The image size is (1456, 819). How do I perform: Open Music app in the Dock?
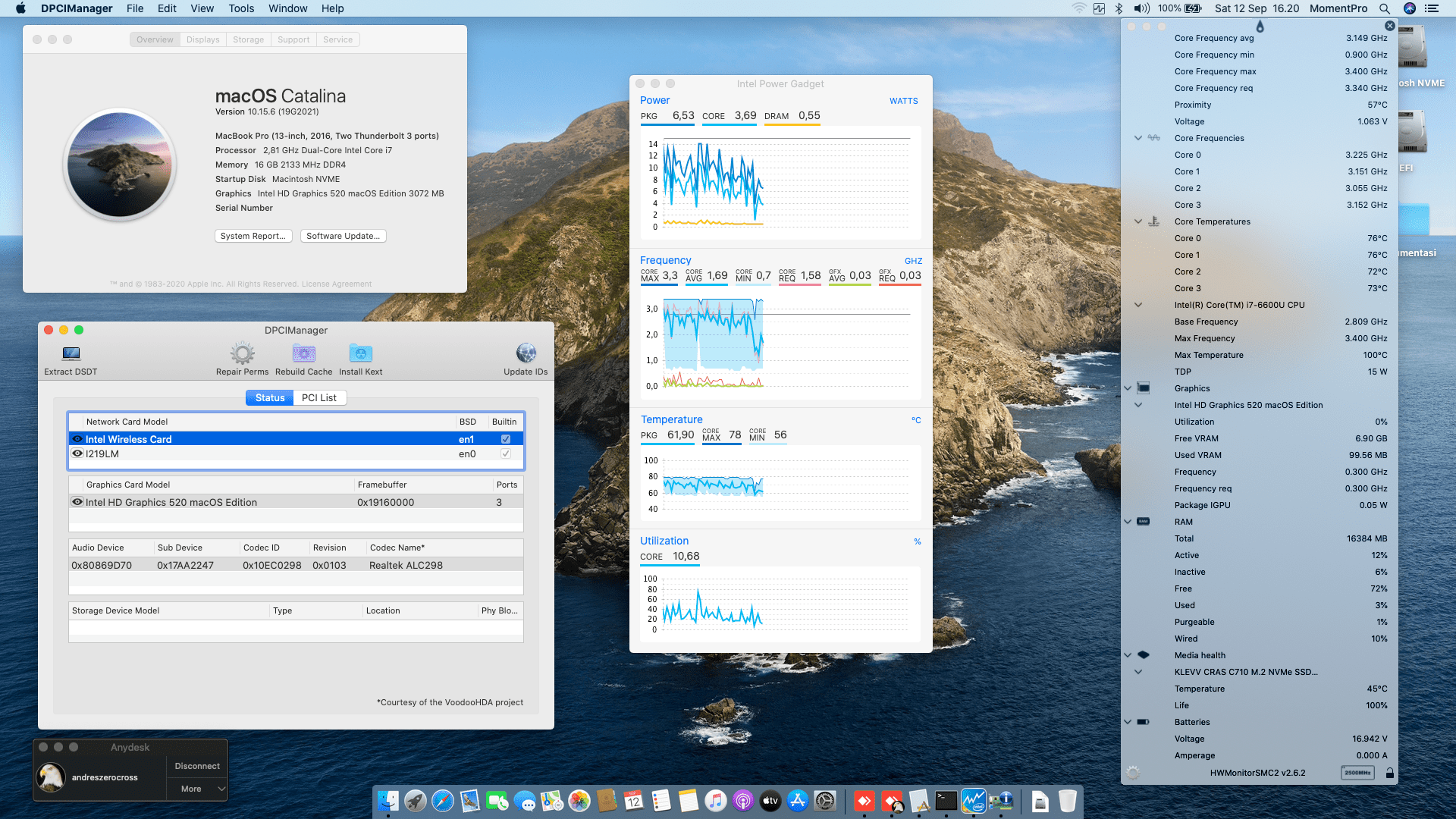pyautogui.click(x=716, y=801)
